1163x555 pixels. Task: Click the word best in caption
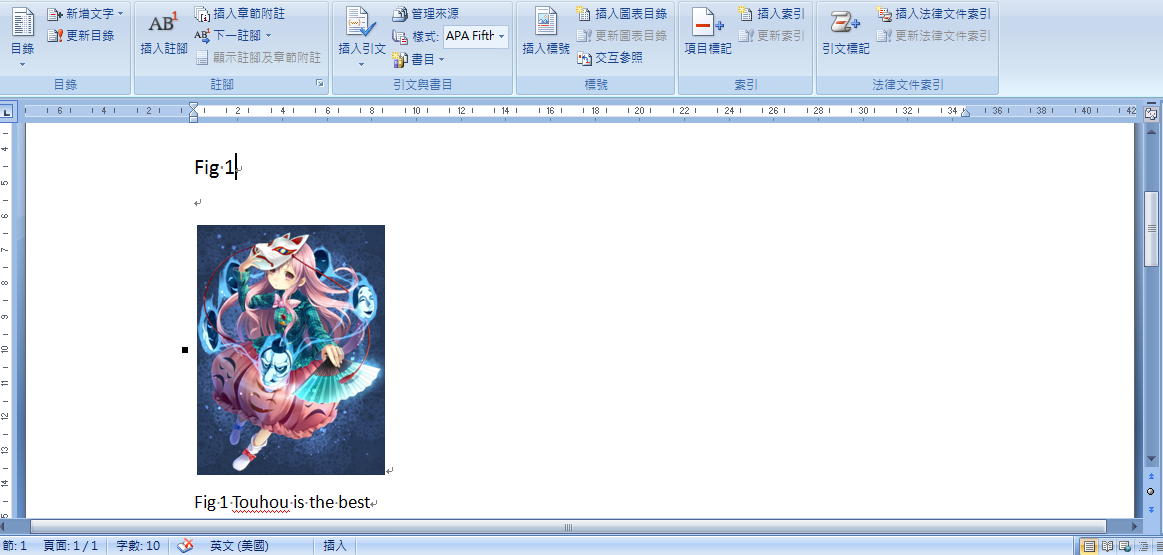354,502
